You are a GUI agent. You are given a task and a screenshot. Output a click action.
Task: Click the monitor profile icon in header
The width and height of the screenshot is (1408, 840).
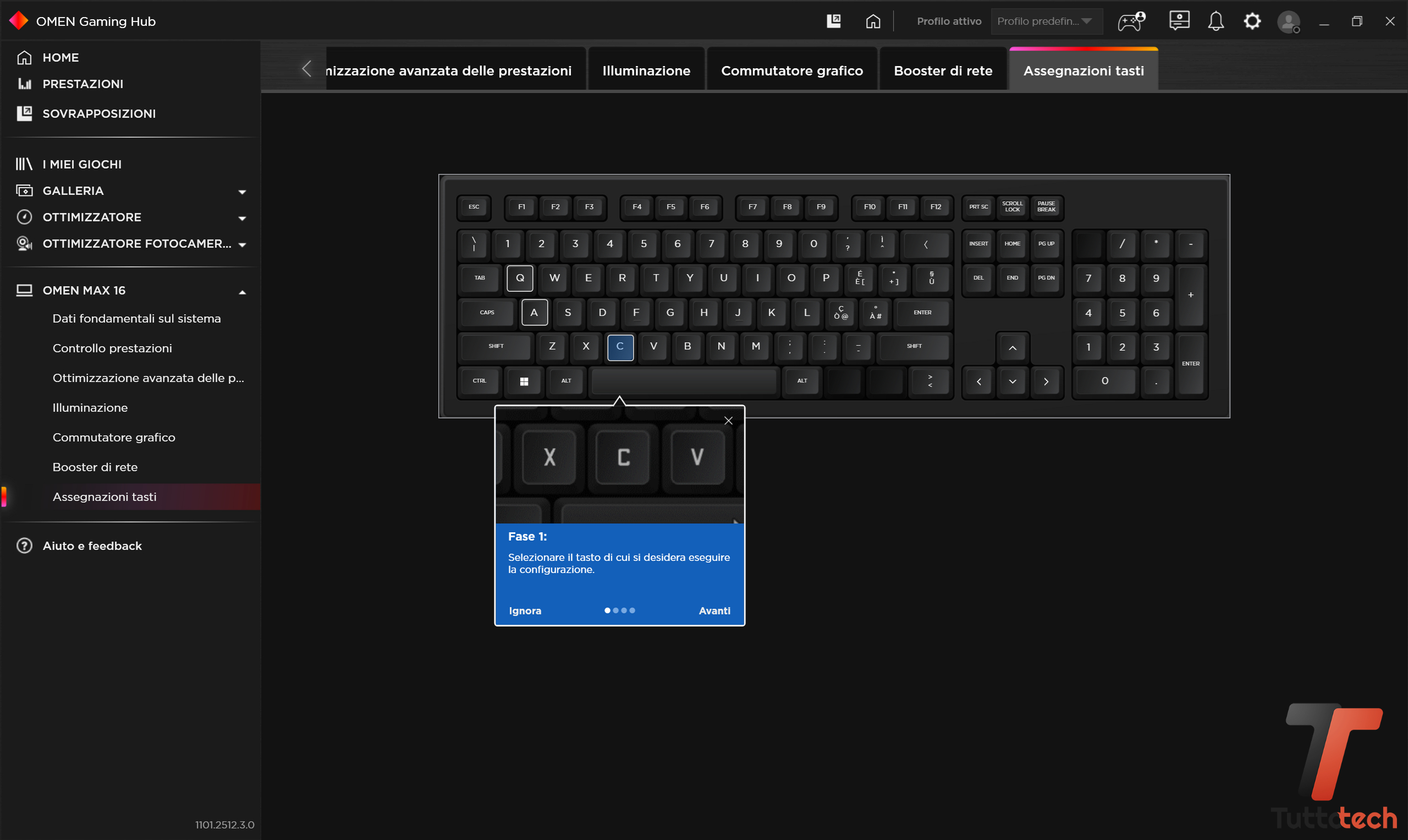tap(1179, 21)
